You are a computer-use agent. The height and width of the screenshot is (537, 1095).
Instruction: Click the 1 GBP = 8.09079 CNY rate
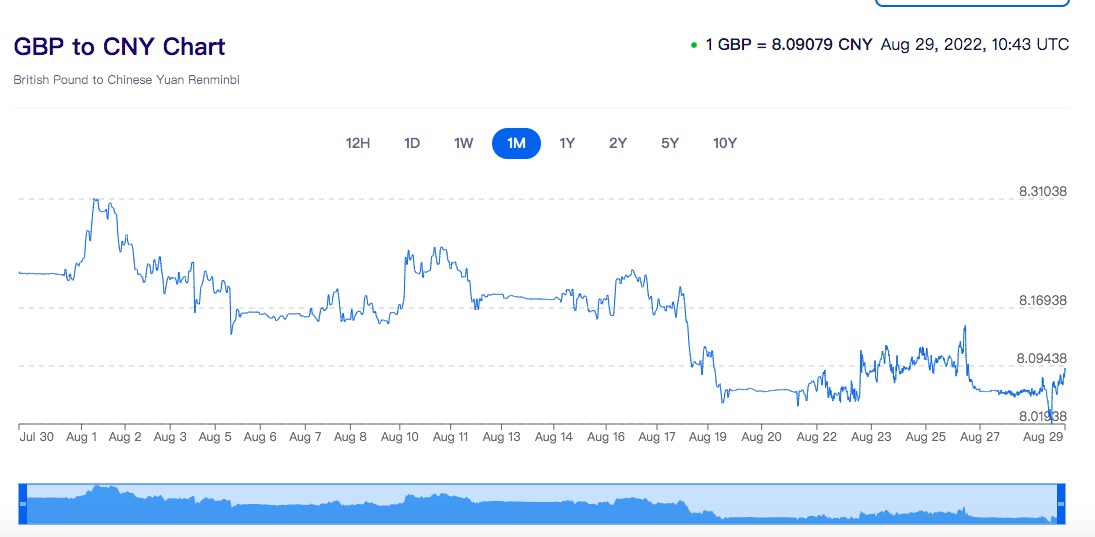point(789,44)
